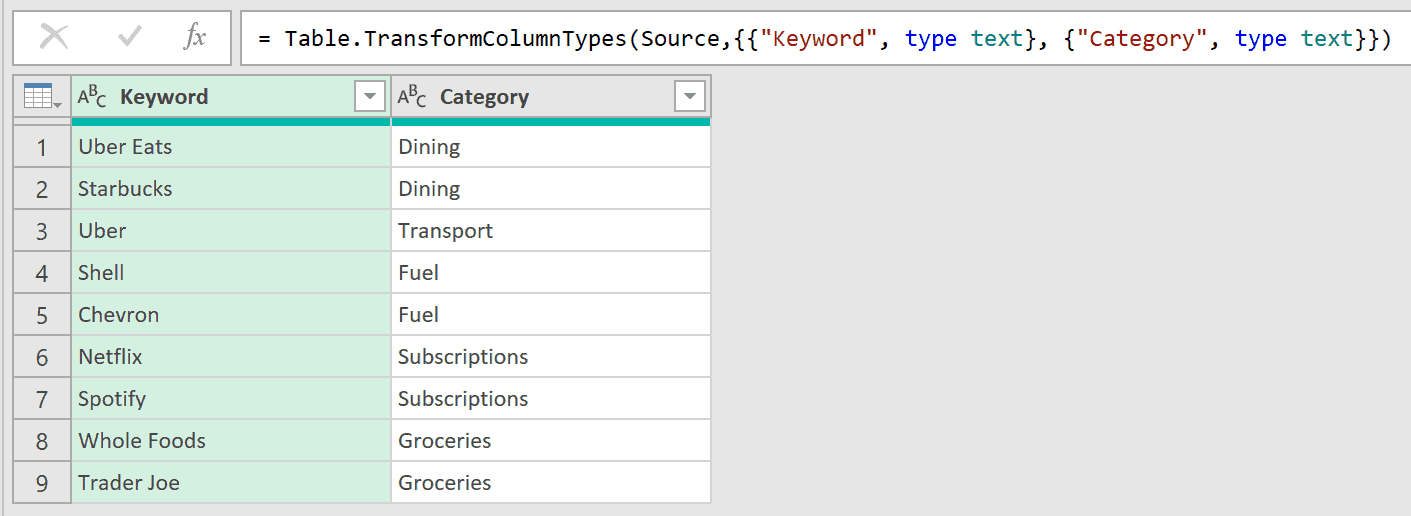The height and width of the screenshot is (516, 1411).
Task: Select the 'Dining' cell in the Uber Eats row
Action: point(551,147)
